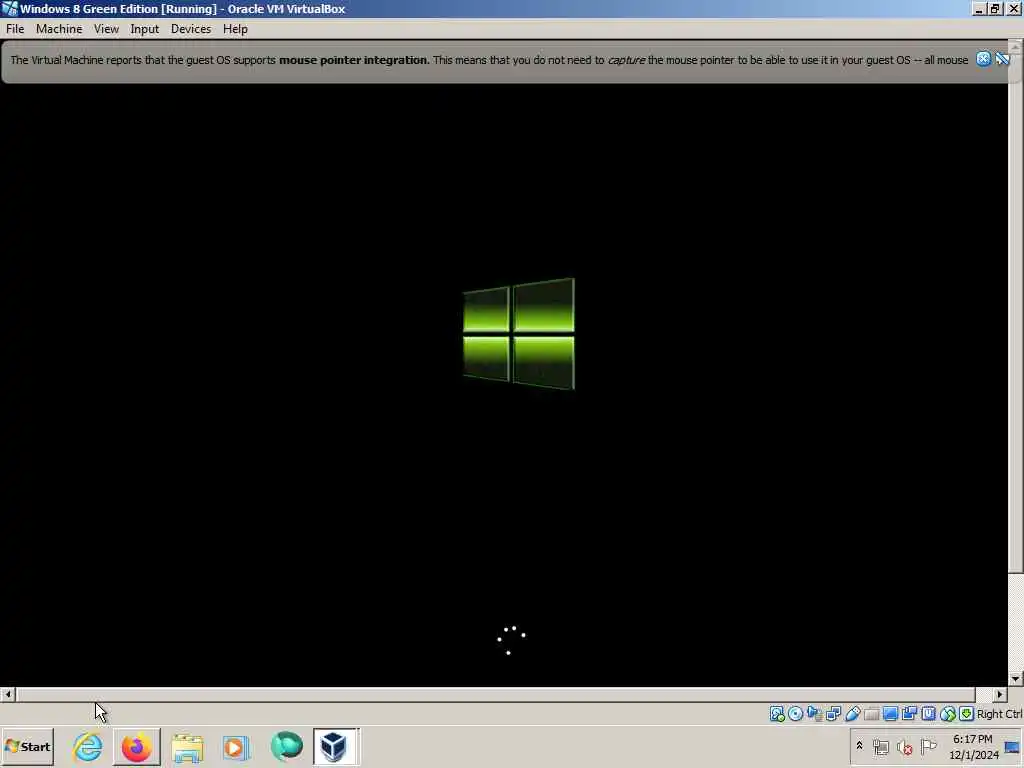Click the optical disc status icon

click(795, 714)
